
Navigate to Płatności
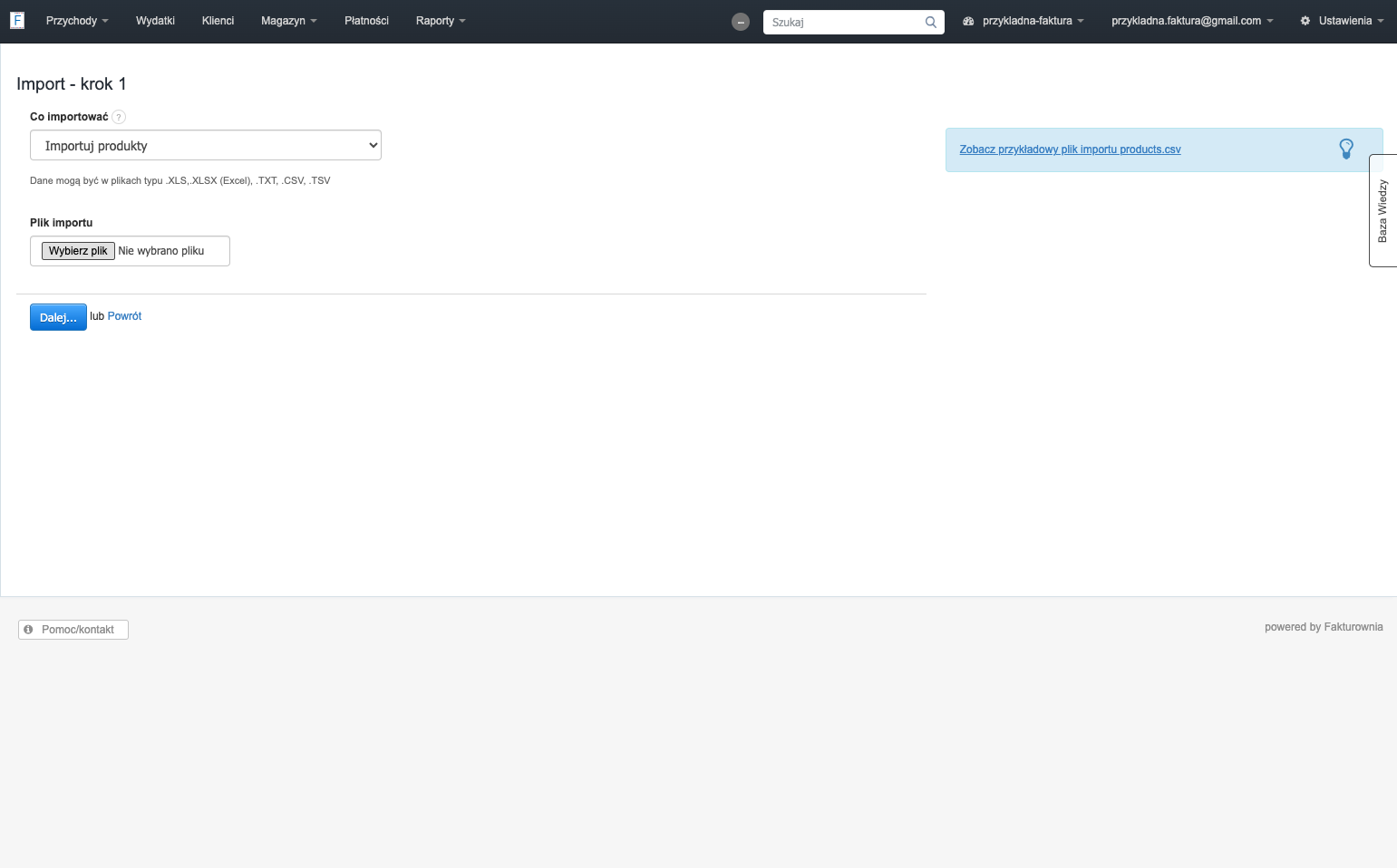[366, 21]
